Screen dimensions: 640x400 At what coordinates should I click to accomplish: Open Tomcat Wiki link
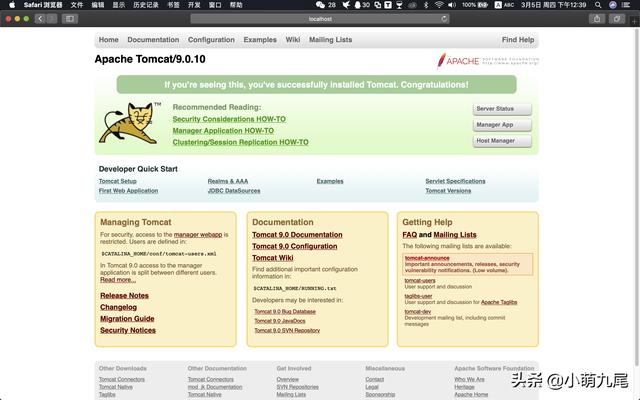click(x=272, y=258)
